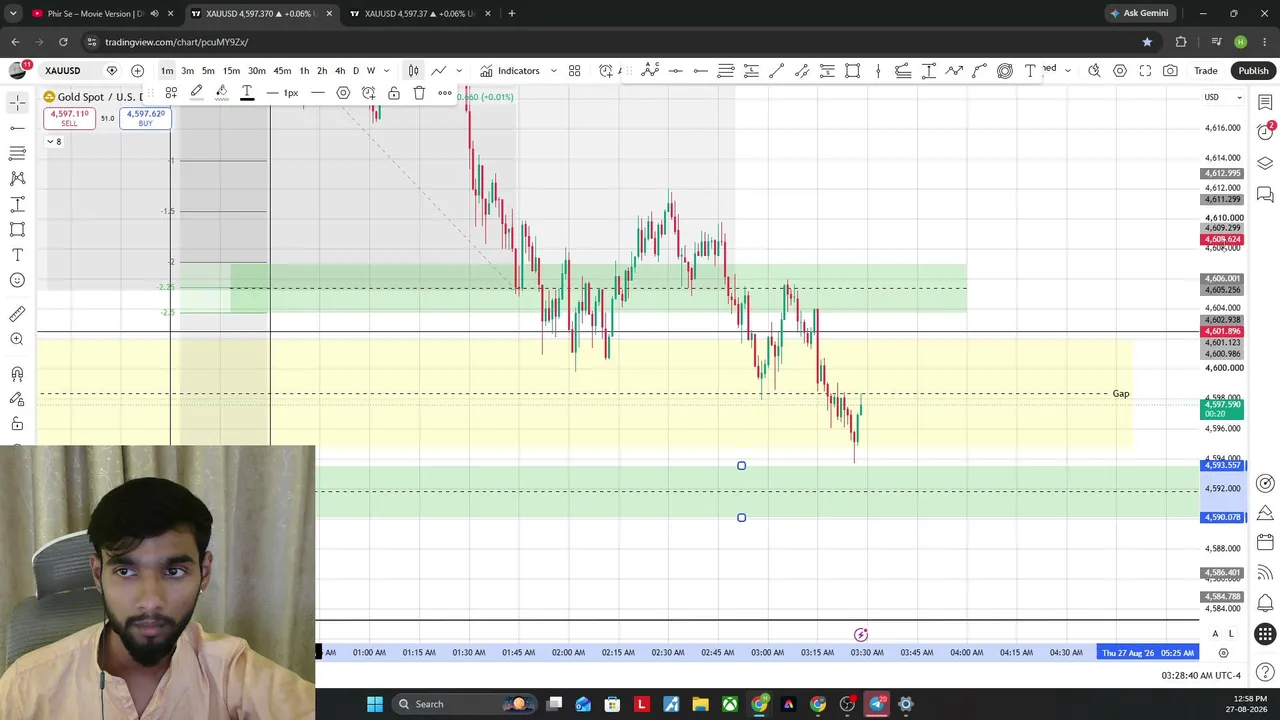Toggle log scale L button
1280x720 pixels.
coord(1231,634)
